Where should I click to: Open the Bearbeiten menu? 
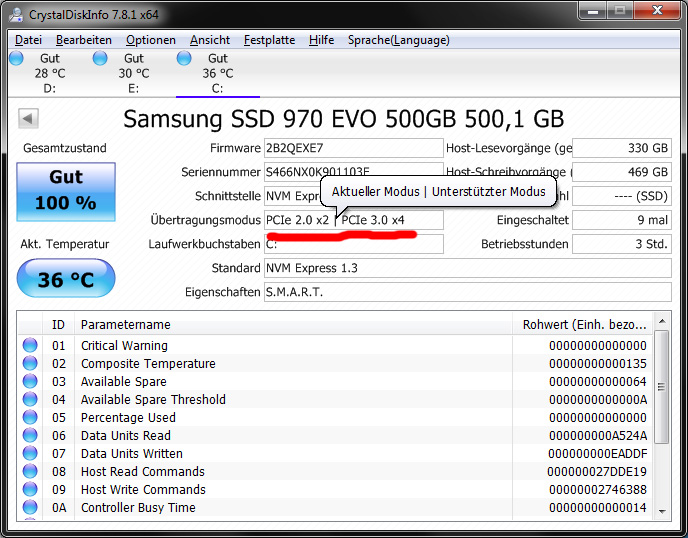pos(84,40)
